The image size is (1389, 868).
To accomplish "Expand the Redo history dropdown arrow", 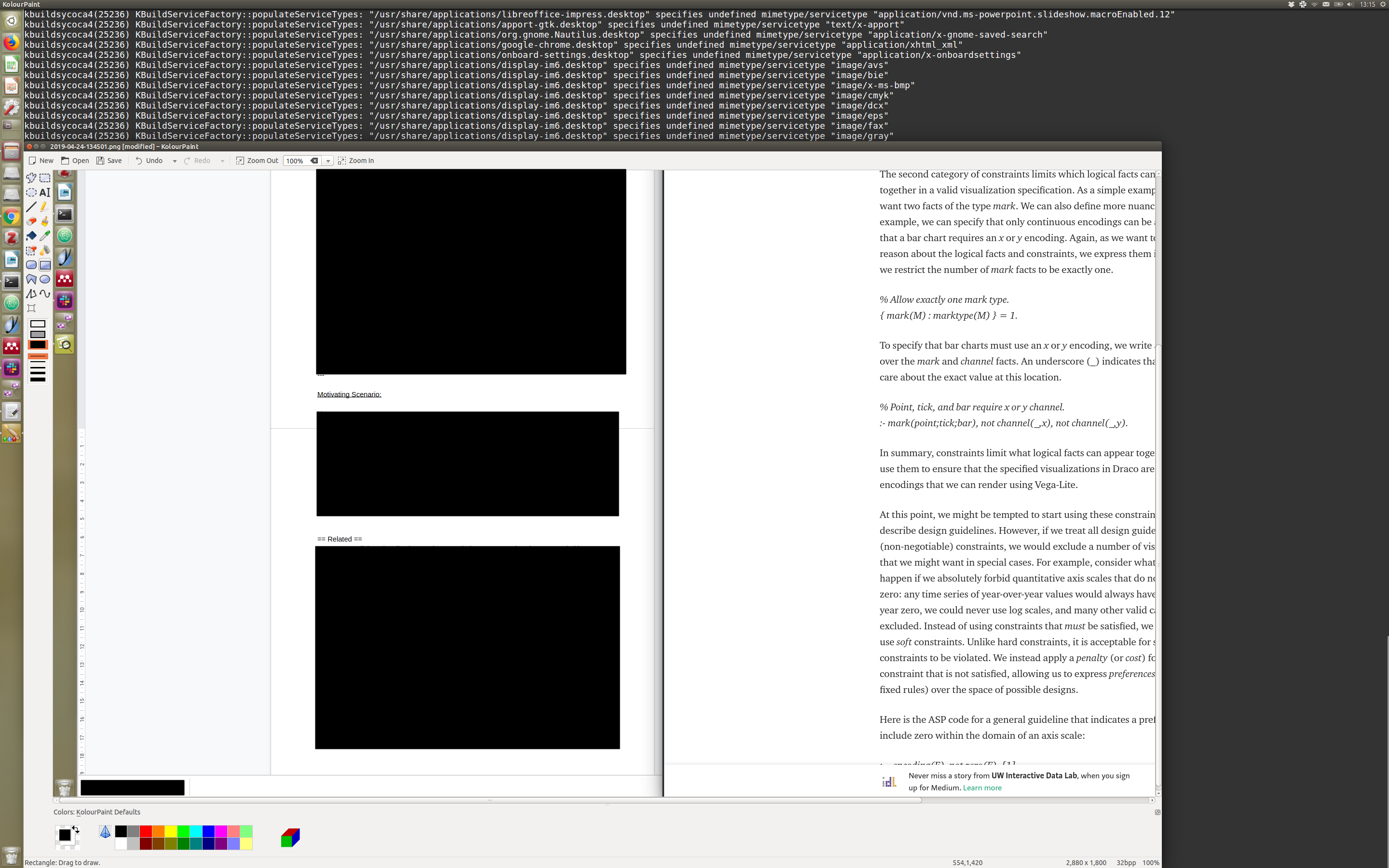I will click(x=223, y=162).
